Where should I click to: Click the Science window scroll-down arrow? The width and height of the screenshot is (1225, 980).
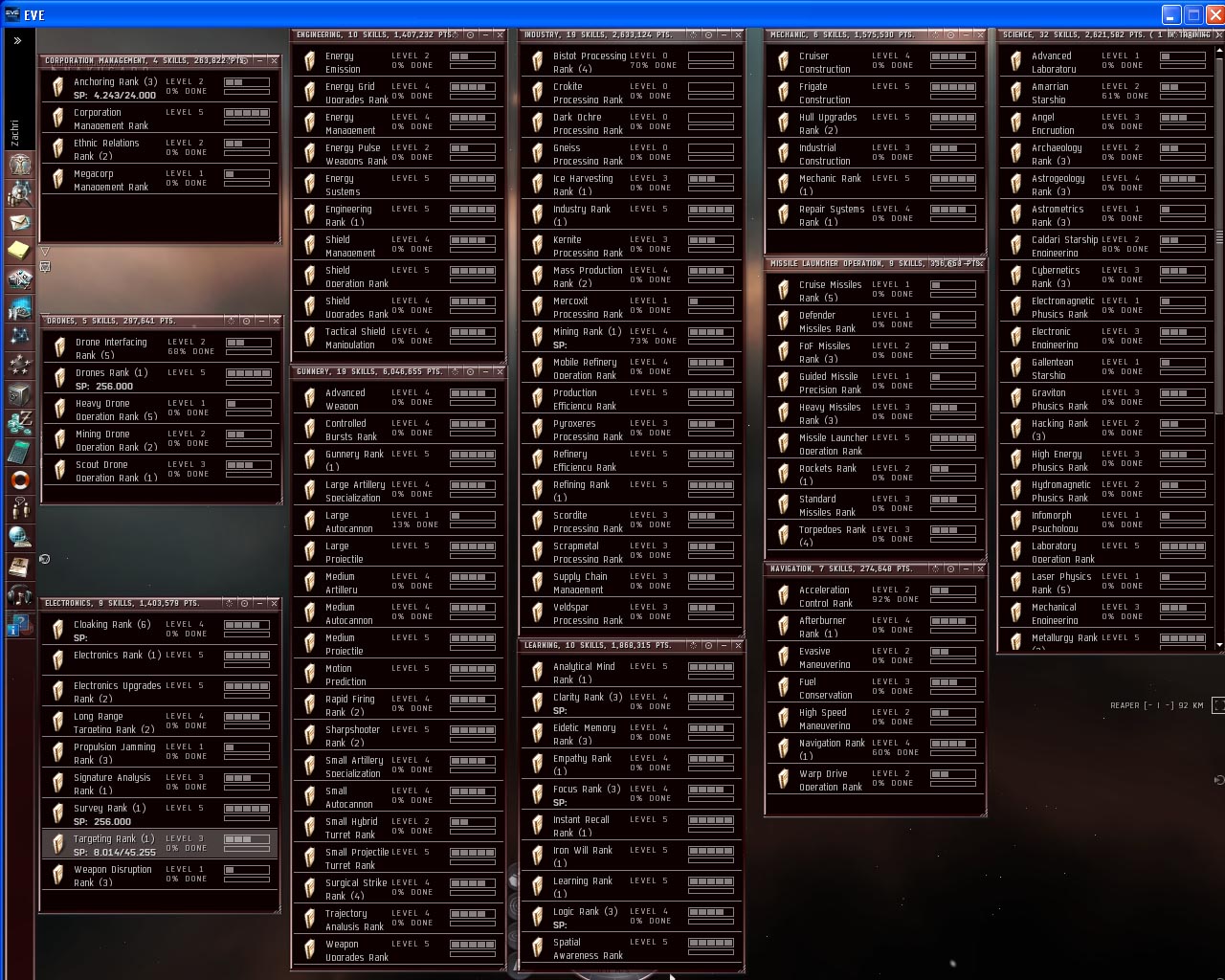1219,646
